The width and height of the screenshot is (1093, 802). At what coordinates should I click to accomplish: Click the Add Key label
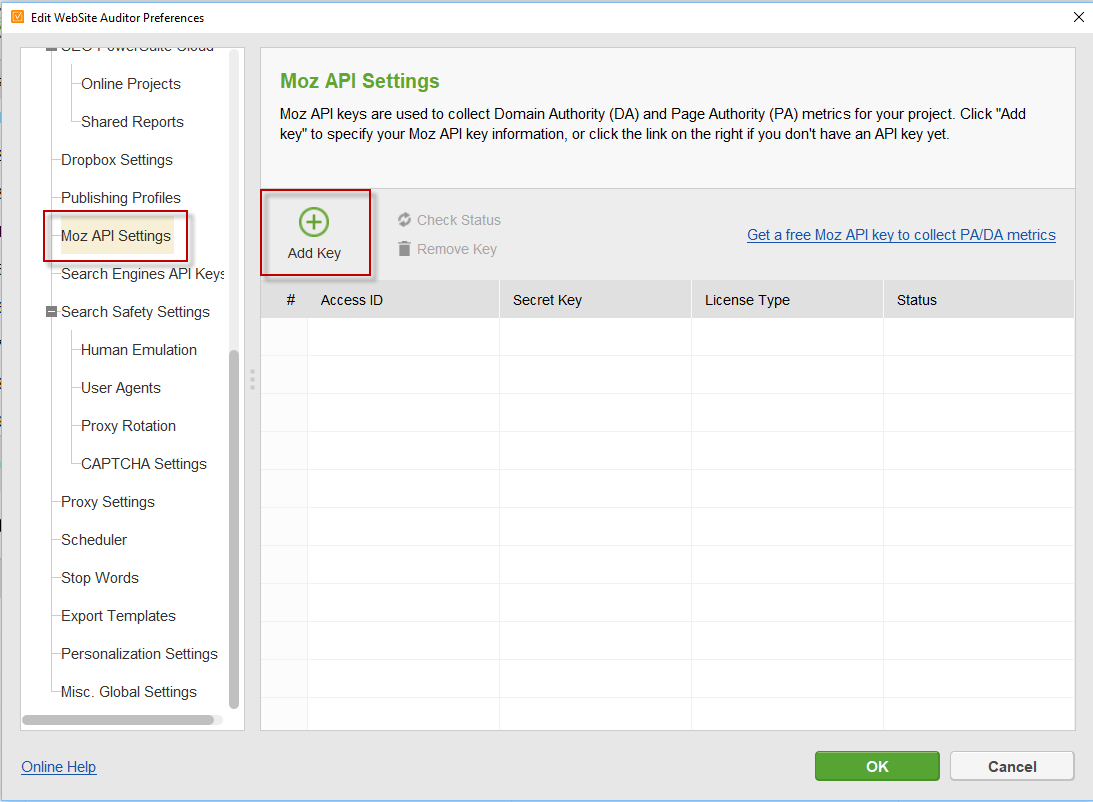[x=314, y=253]
